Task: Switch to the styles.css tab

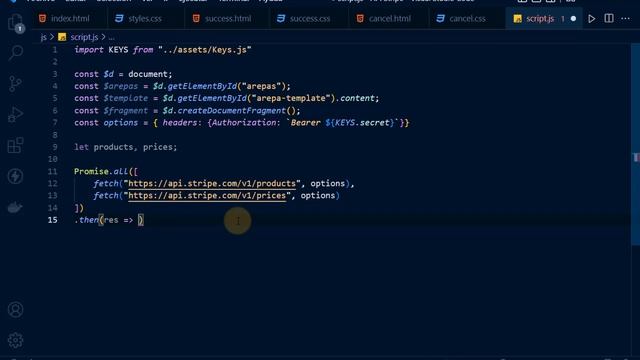Action: click(144, 19)
